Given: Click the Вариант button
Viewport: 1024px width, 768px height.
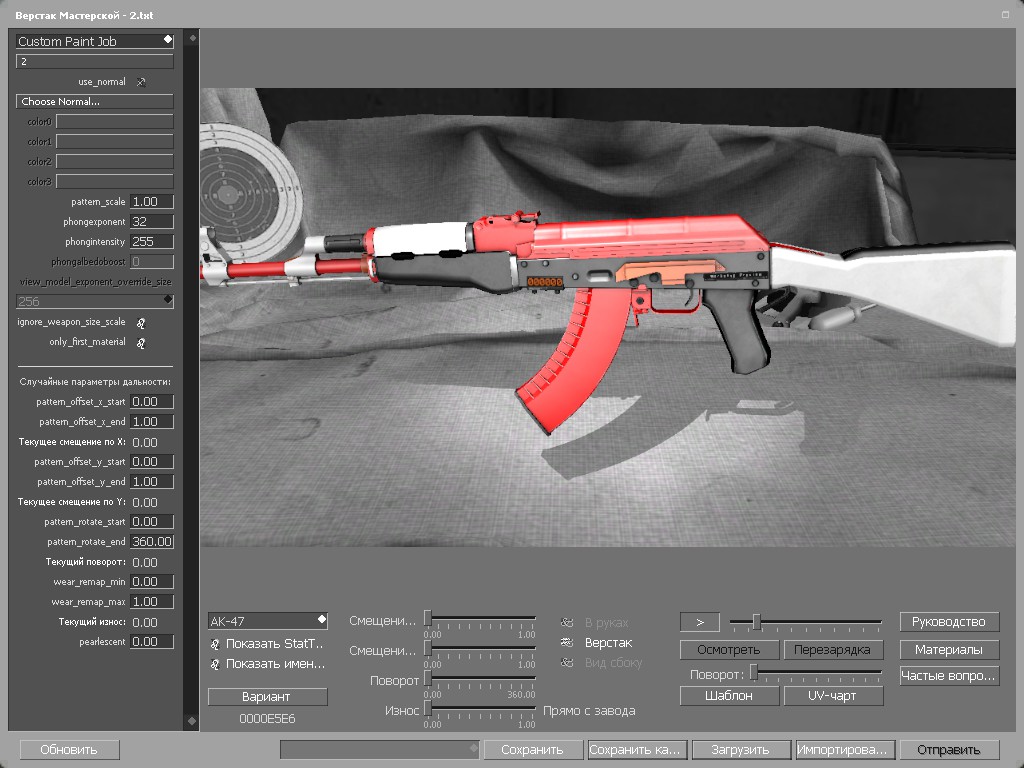Looking at the screenshot, I should coord(268,697).
